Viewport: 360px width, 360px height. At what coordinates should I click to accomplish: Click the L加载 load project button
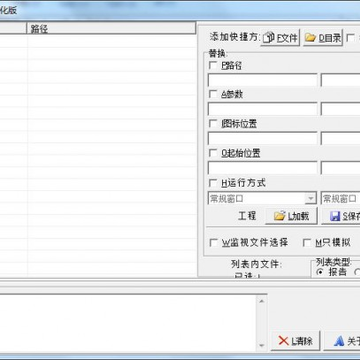pos(292,216)
